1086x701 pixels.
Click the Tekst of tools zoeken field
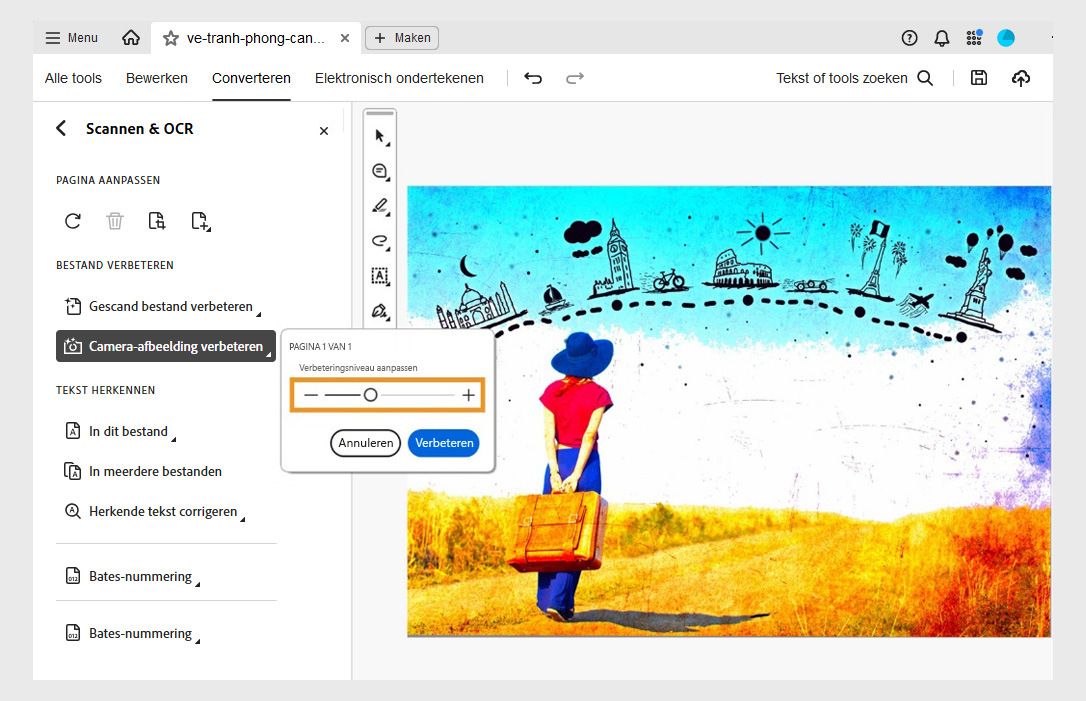[x=841, y=77]
